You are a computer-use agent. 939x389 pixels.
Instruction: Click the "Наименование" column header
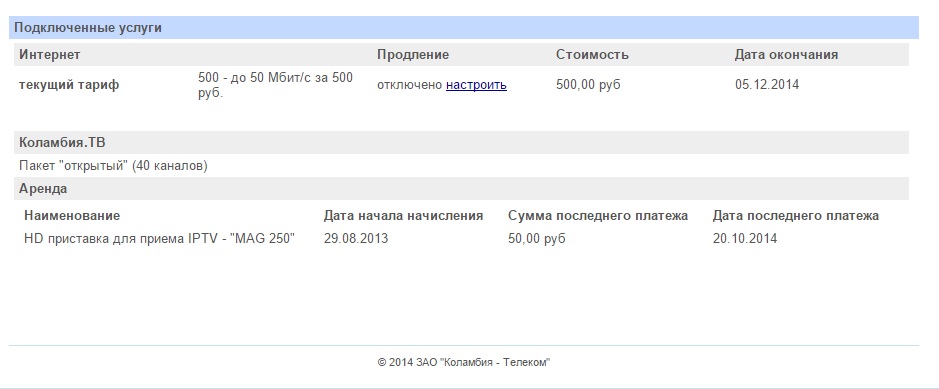click(x=72, y=215)
